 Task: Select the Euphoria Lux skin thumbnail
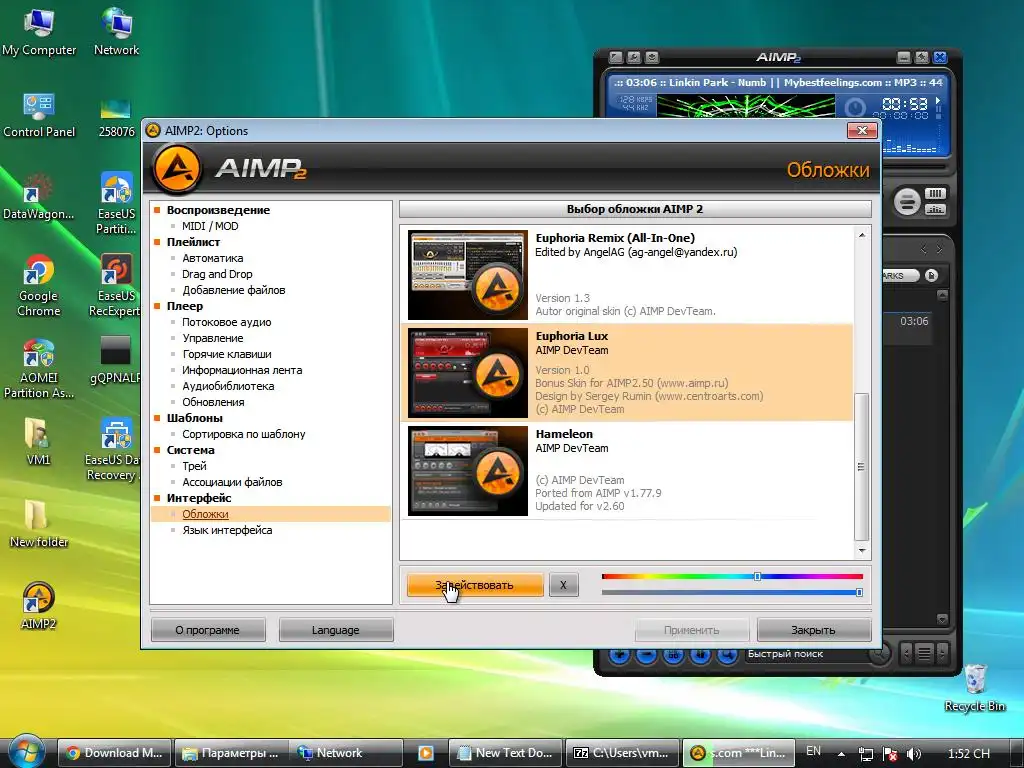click(x=468, y=373)
